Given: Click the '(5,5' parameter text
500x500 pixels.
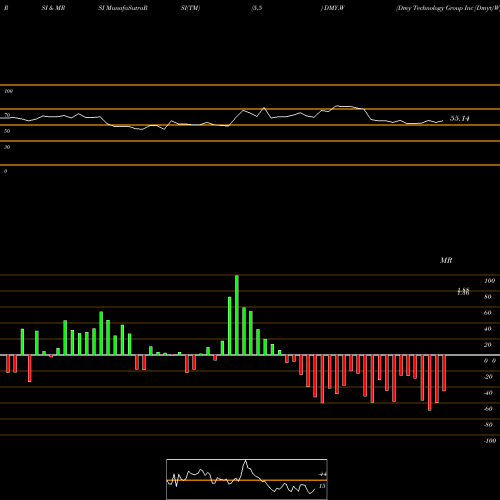Looking at the screenshot, I should pyautogui.click(x=257, y=8).
